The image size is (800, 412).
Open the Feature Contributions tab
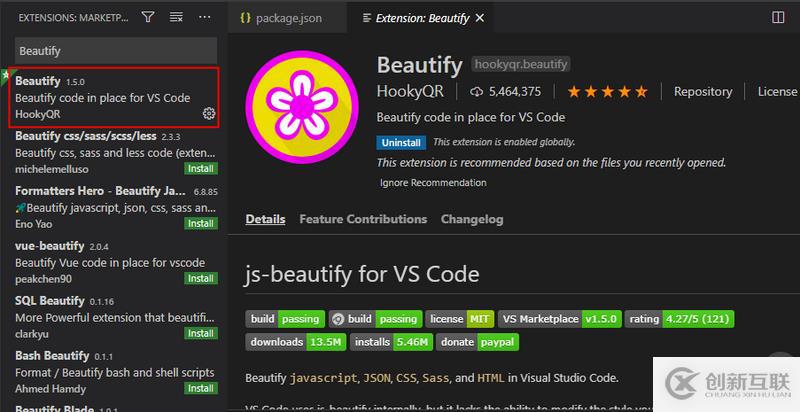tap(363, 219)
